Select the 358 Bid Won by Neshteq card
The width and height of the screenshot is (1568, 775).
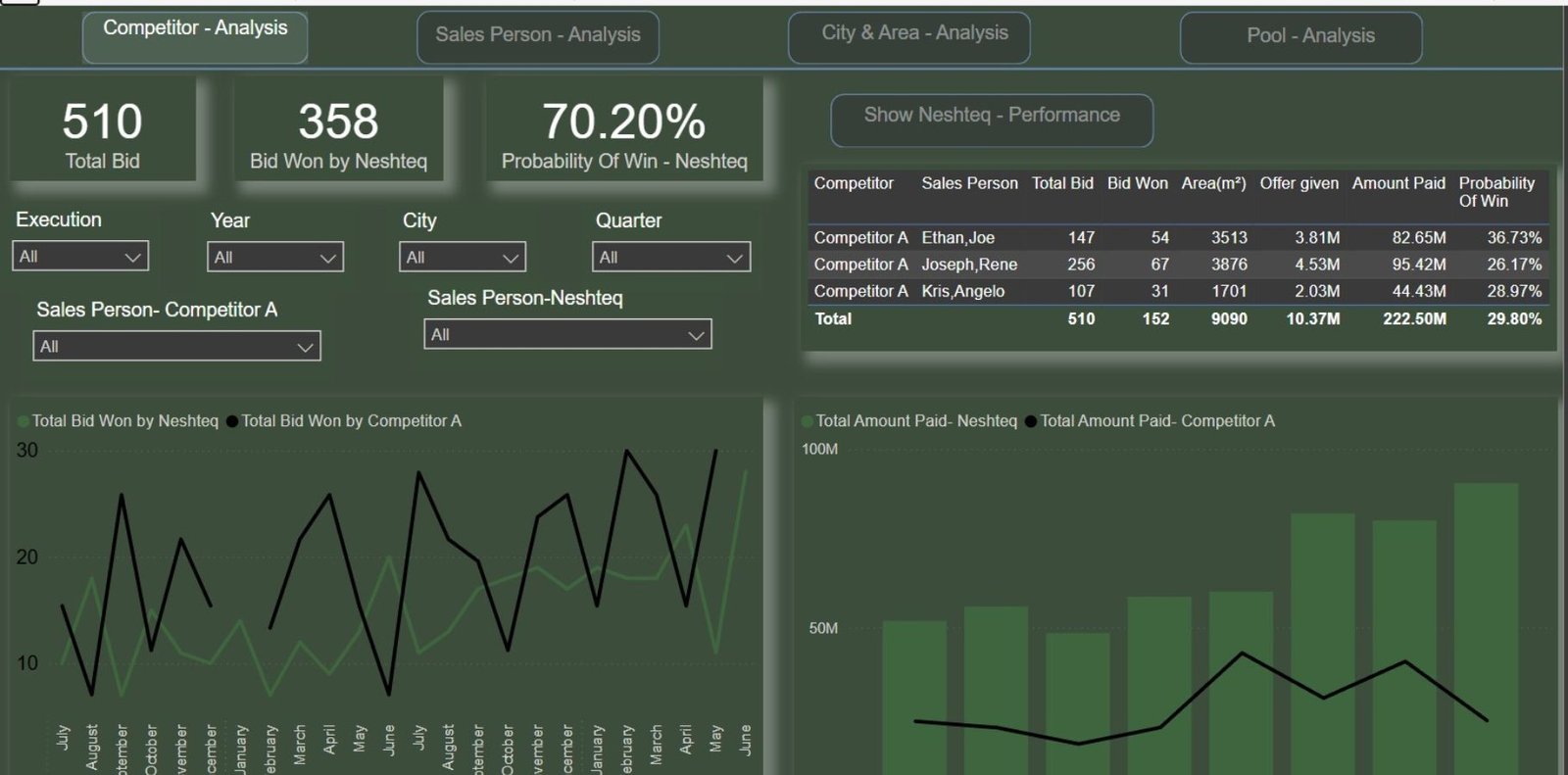(x=338, y=130)
